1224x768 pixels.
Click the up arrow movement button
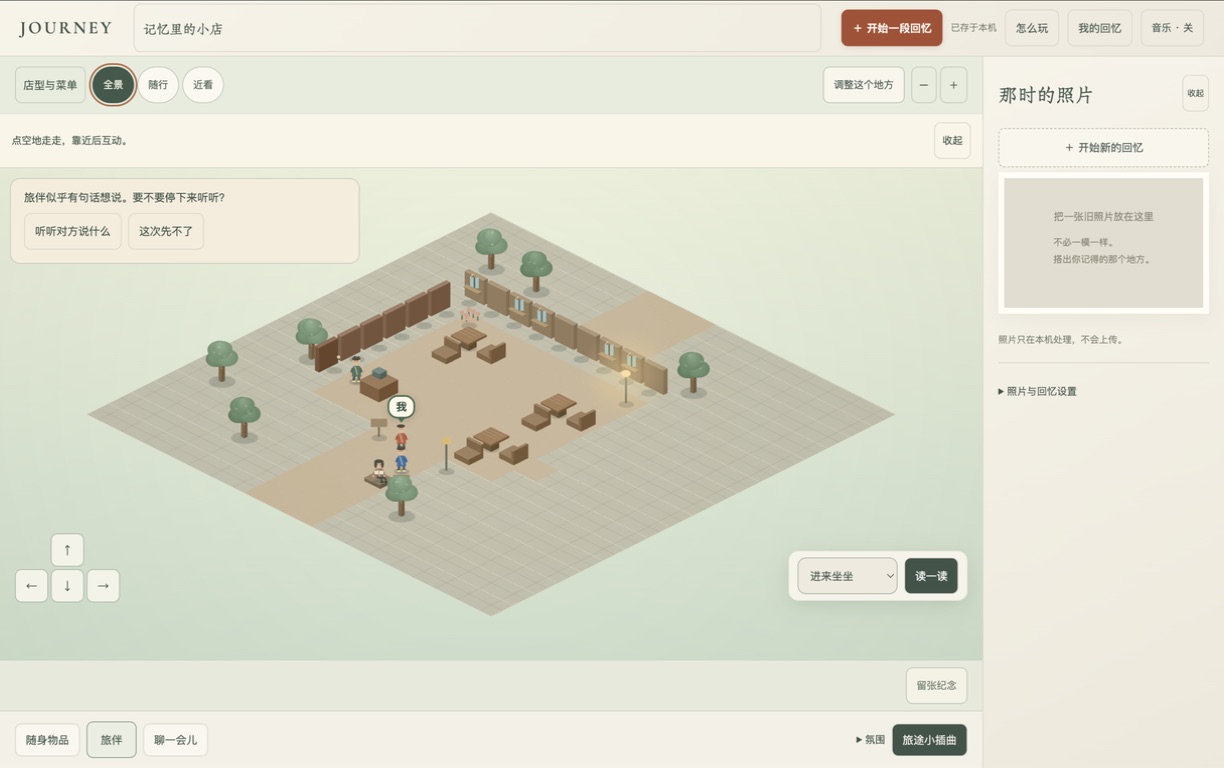point(67,550)
